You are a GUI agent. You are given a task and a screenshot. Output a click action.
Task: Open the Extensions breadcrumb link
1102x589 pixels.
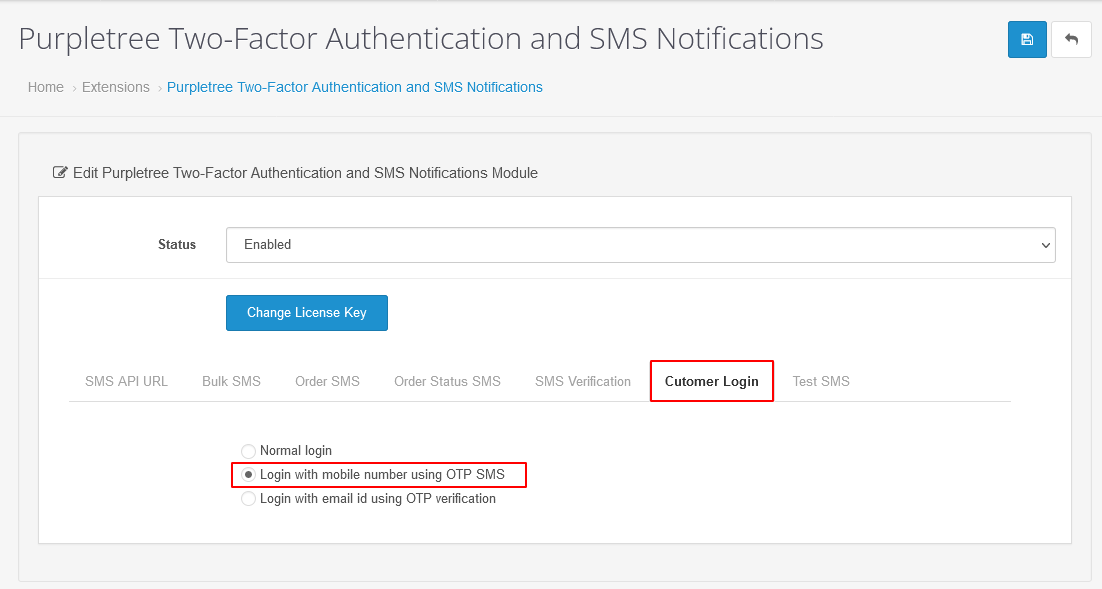(116, 87)
